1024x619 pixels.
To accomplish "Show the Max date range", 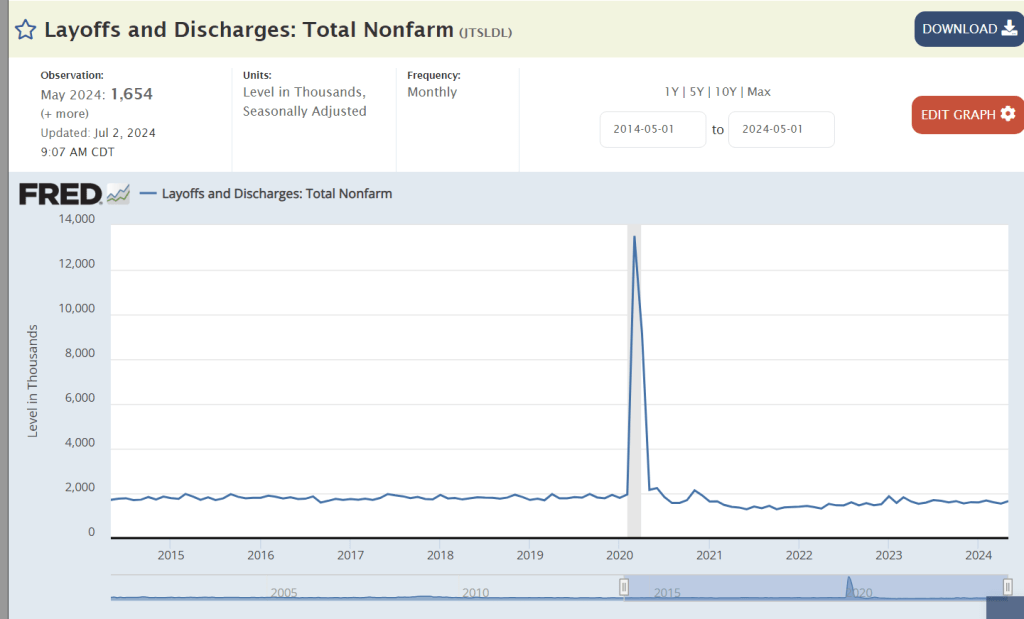I will tap(759, 92).
